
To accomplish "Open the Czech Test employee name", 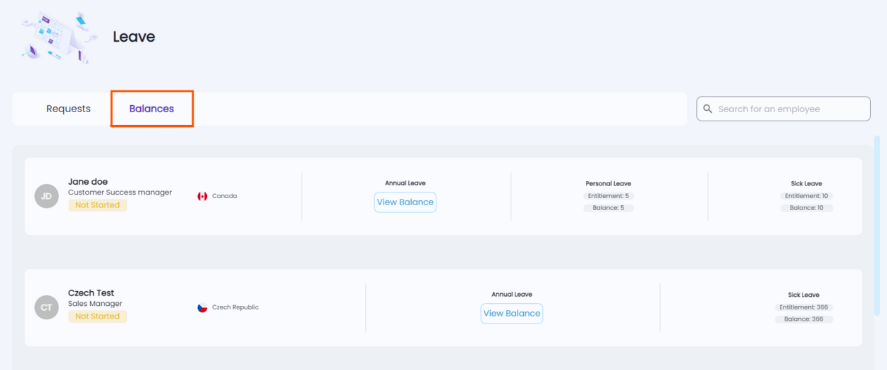I will (91, 293).
